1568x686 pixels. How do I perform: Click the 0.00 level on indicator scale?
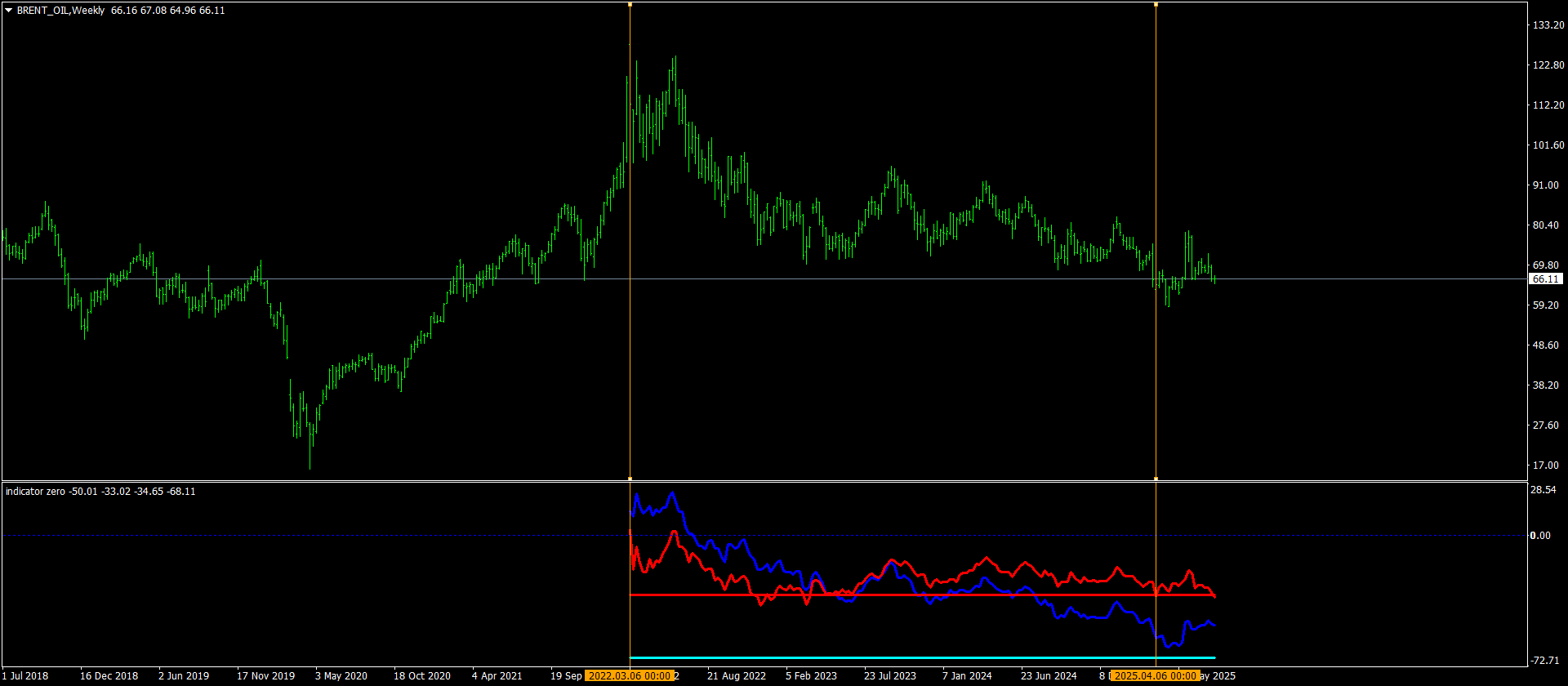click(1539, 536)
